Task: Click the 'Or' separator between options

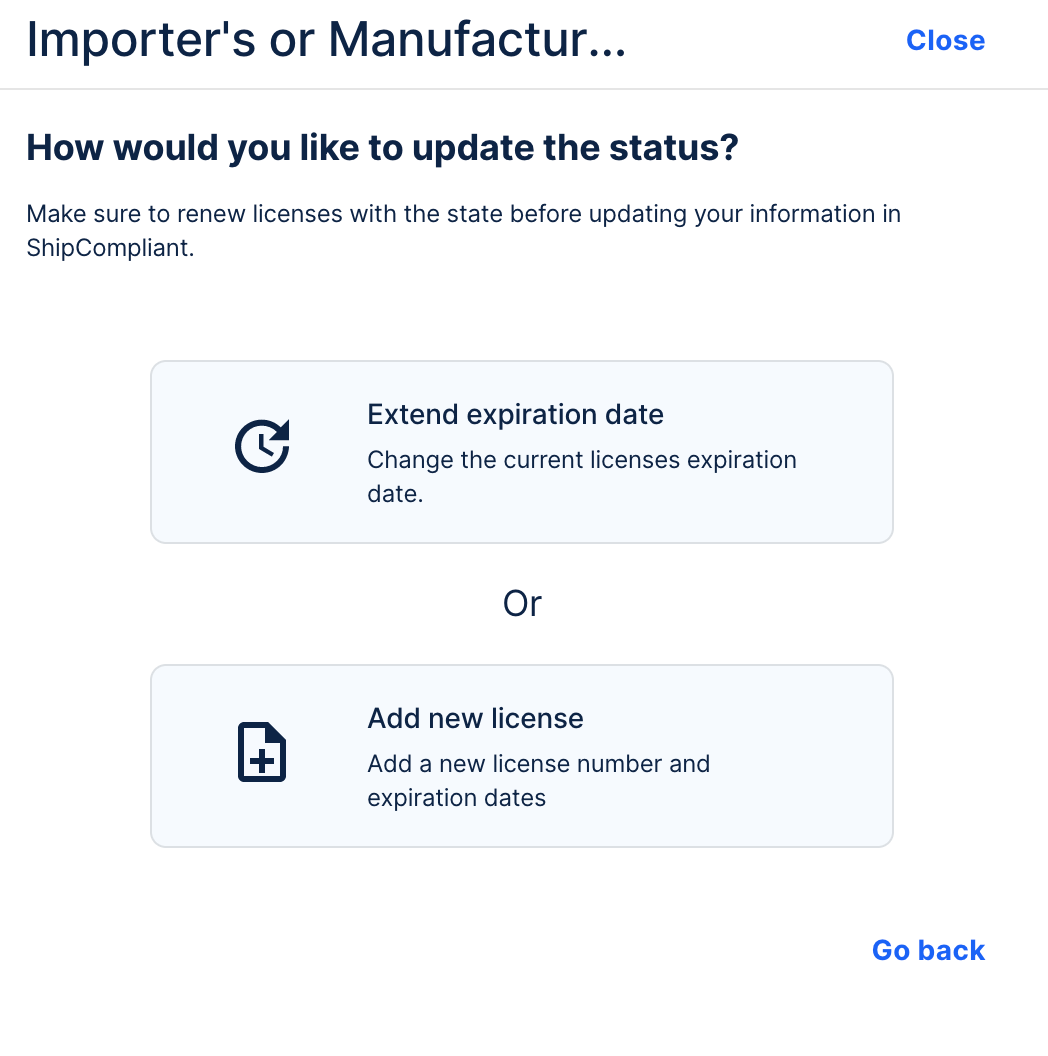Action: tap(522, 603)
